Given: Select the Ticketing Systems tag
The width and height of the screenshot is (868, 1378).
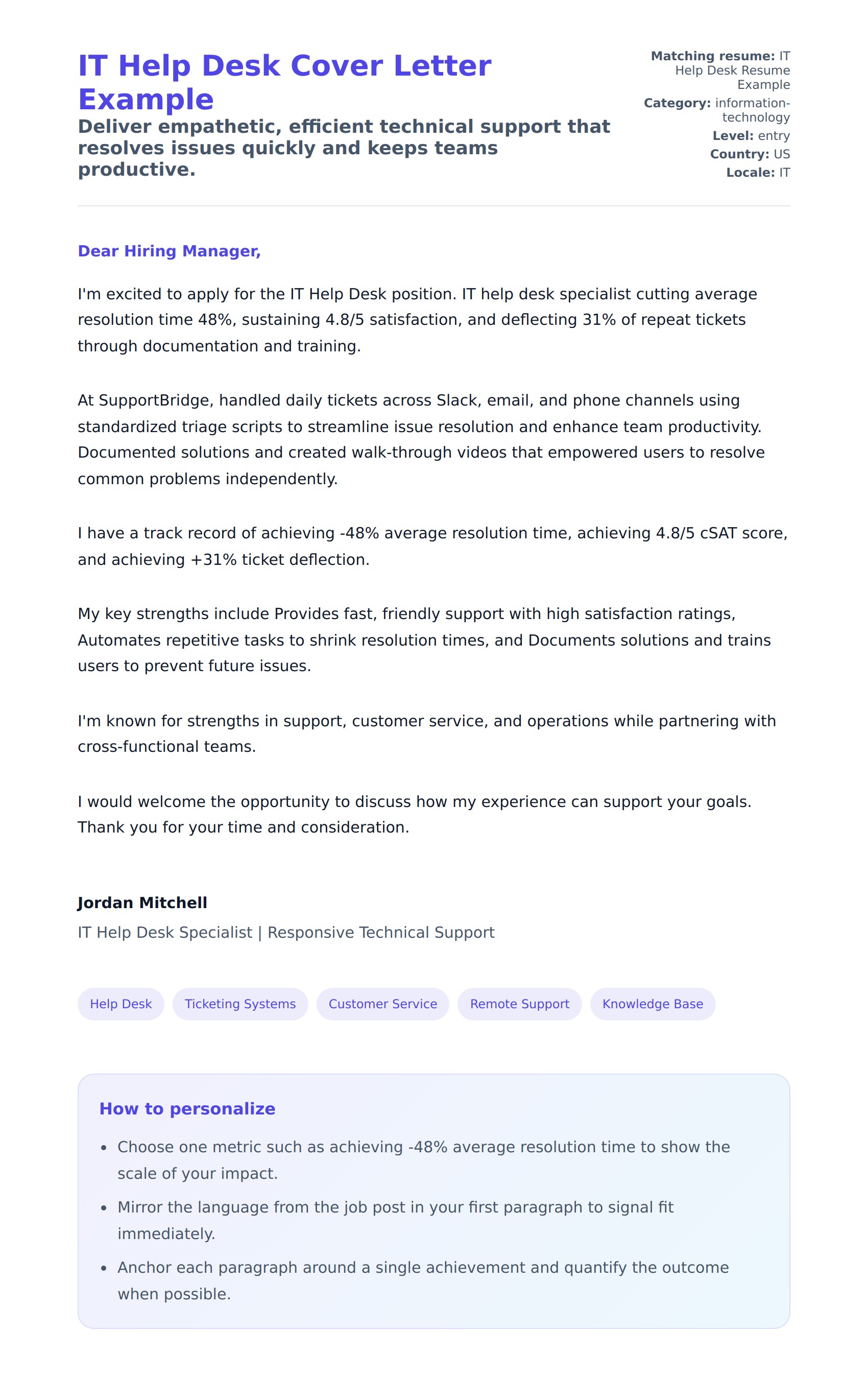Looking at the screenshot, I should click(240, 1004).
